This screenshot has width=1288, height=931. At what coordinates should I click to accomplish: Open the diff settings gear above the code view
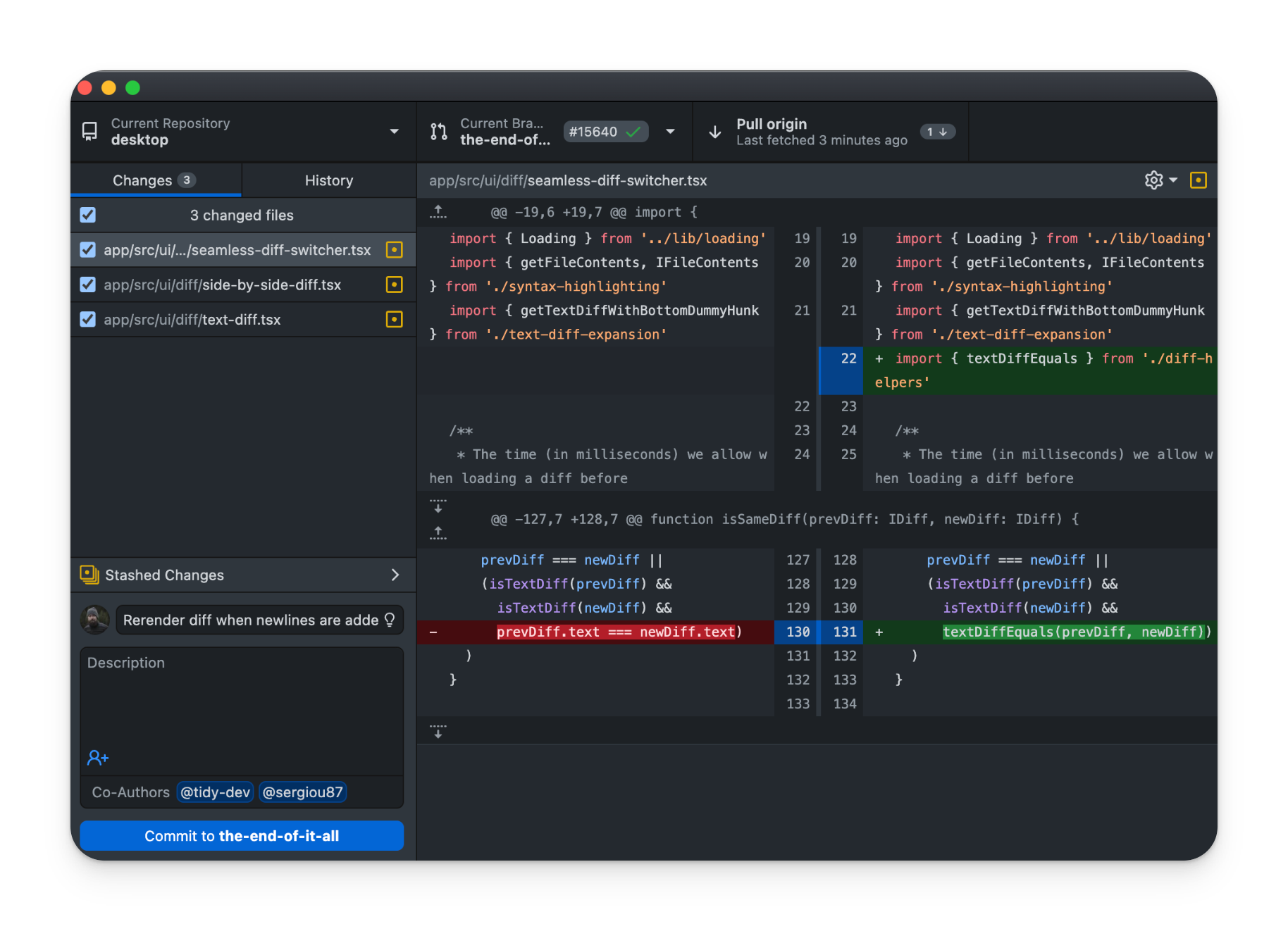(1153, 180)
